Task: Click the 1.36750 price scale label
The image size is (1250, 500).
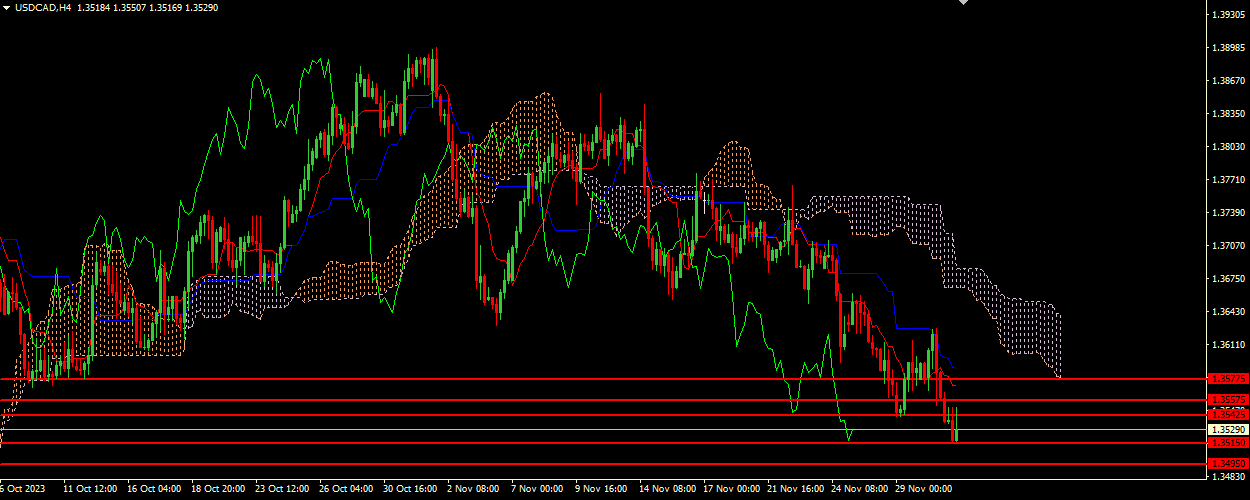Action: (1227, 279)
